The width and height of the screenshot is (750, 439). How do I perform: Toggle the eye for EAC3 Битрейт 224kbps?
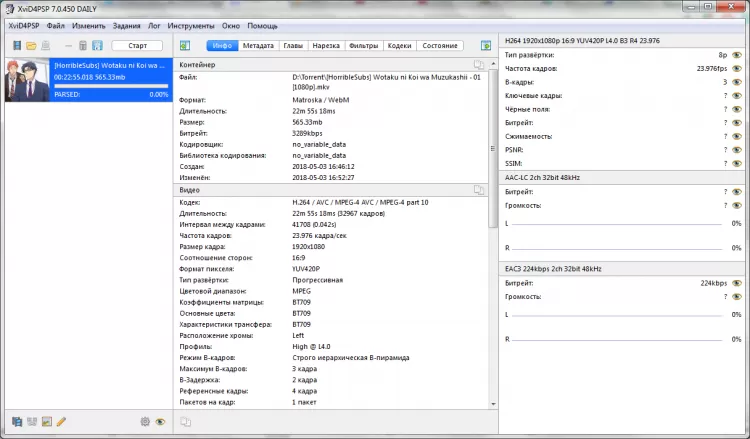[737, 283]
